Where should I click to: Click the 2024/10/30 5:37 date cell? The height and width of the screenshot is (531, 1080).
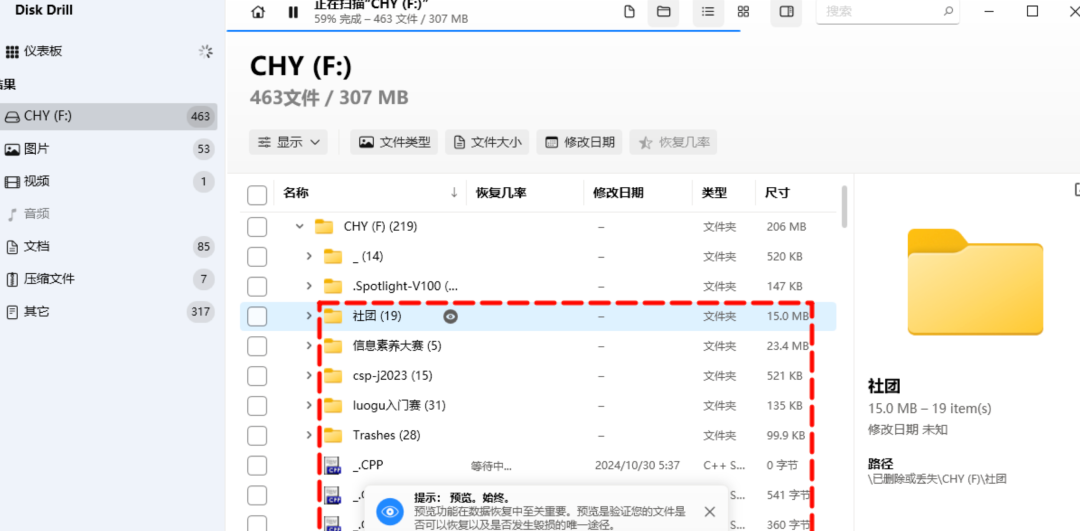[637, 466]
